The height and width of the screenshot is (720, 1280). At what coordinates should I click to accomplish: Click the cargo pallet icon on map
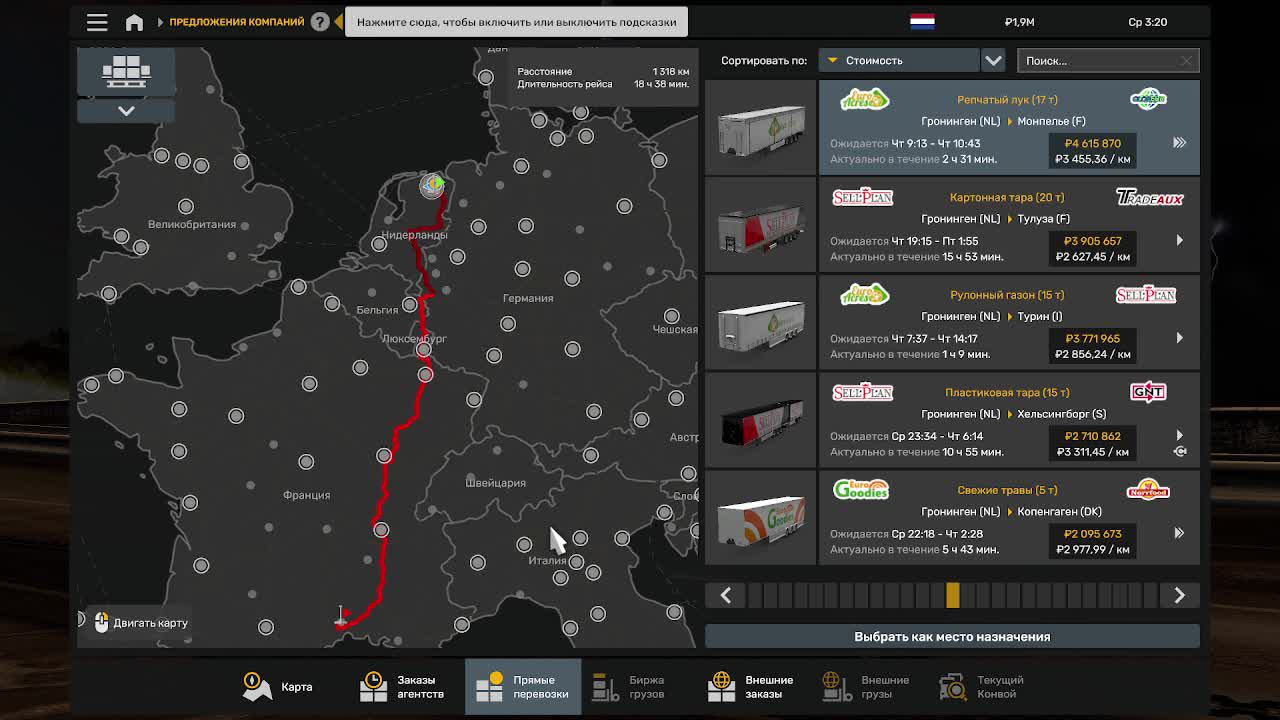126,71
